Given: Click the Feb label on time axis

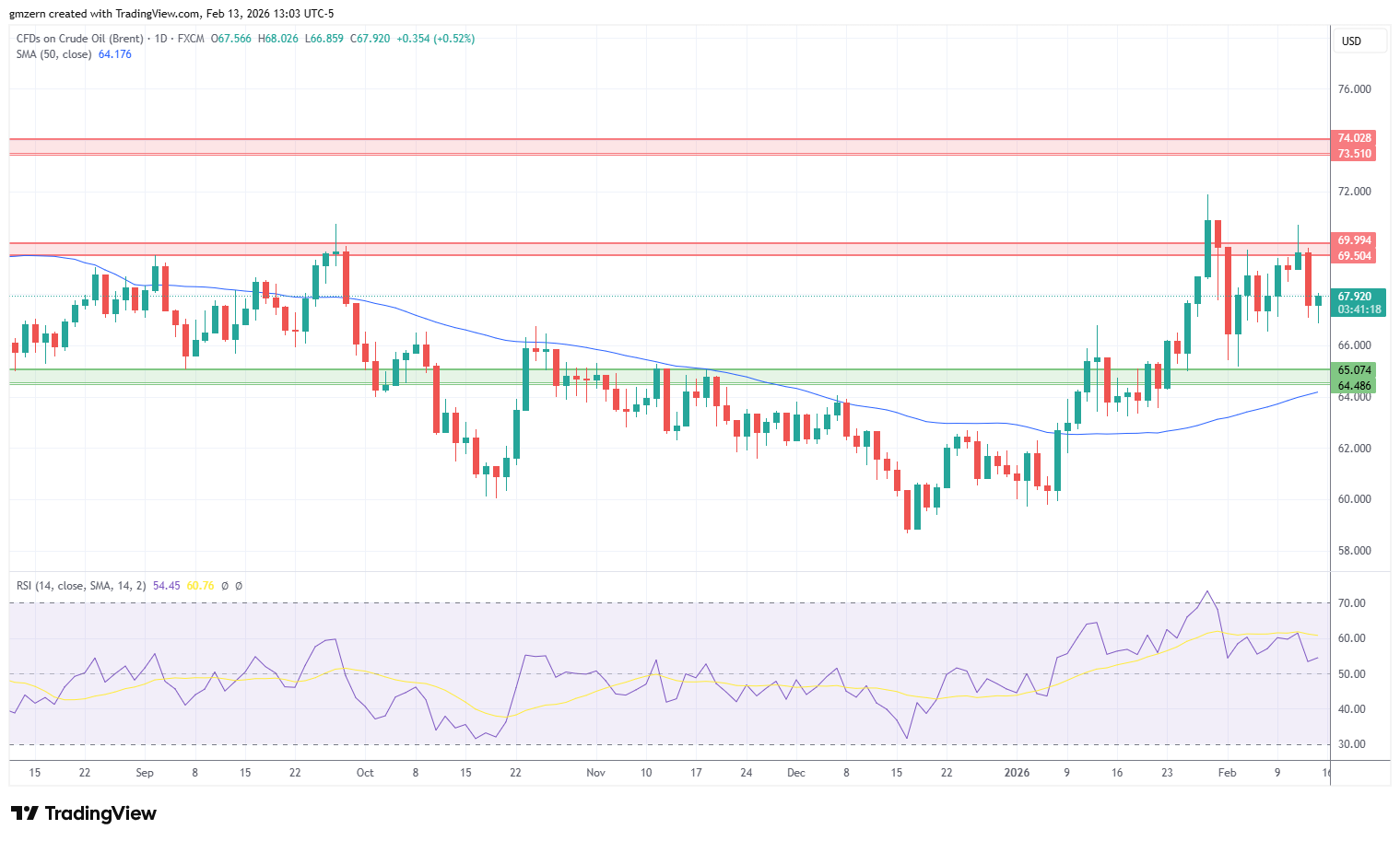Looking at the screenshot, I should click(x=1227, y=773).
